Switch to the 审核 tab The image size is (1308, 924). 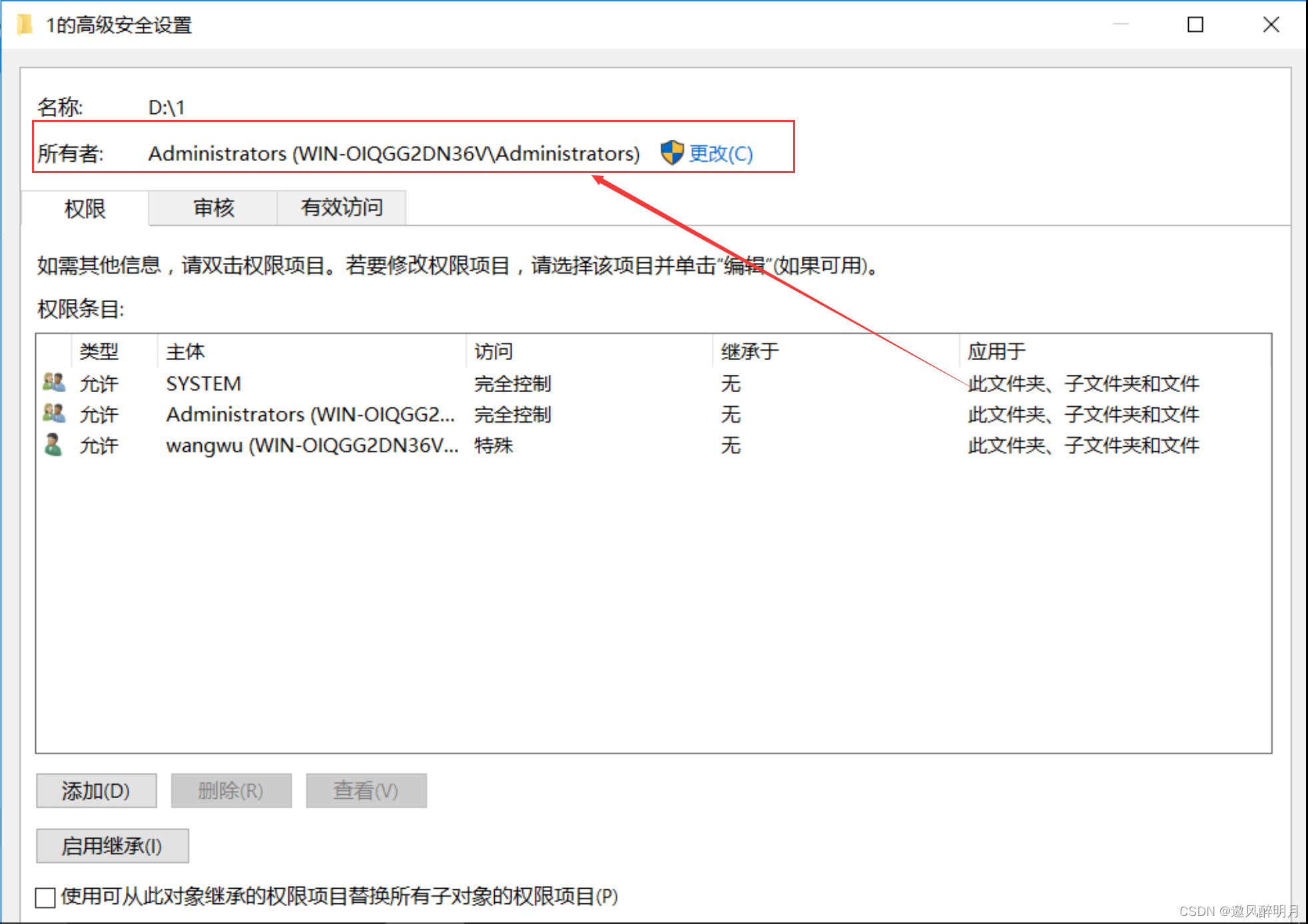pyautogui.click(x=213, y=208)
